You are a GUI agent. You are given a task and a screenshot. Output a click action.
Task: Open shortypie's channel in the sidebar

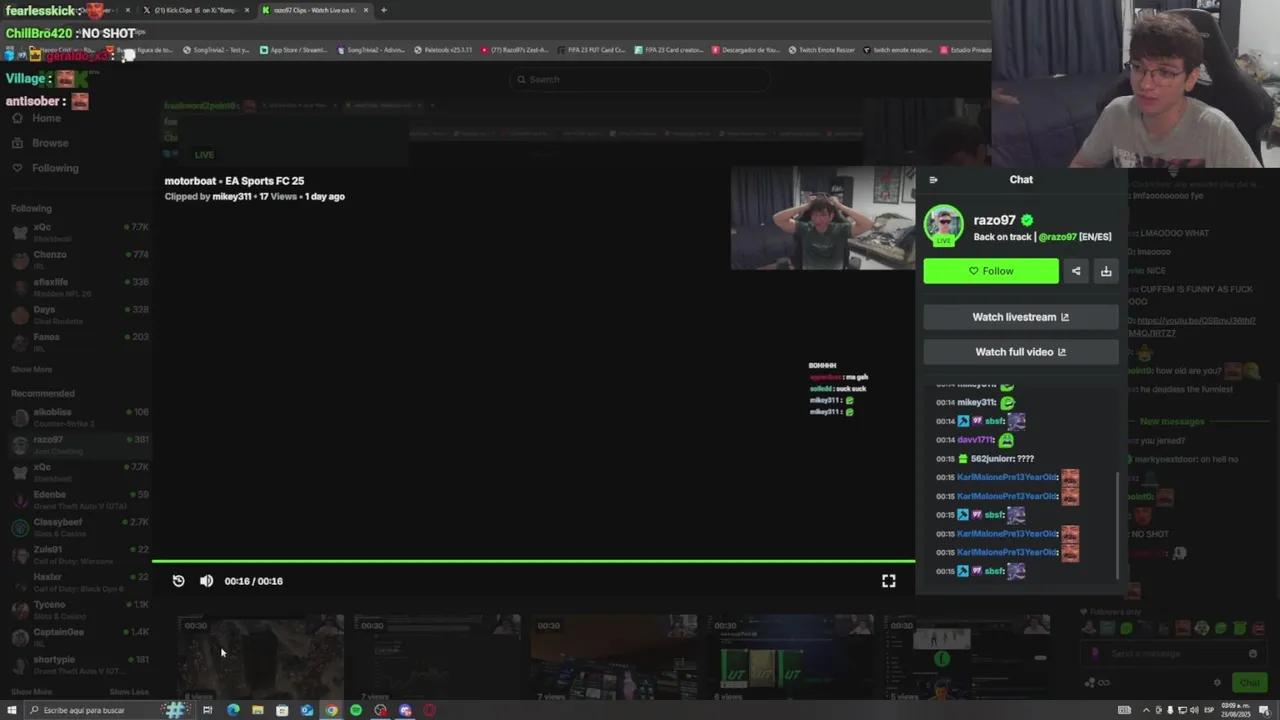click(x=80, y=664)
